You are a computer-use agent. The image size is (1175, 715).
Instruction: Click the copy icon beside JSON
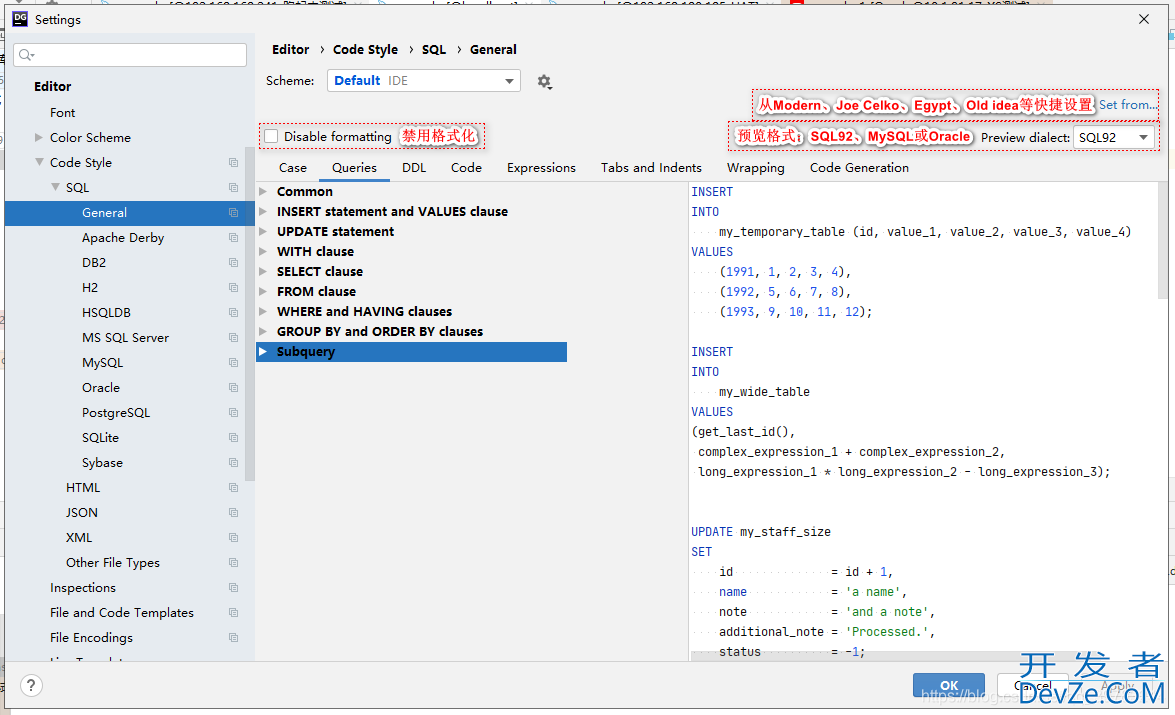233,513
